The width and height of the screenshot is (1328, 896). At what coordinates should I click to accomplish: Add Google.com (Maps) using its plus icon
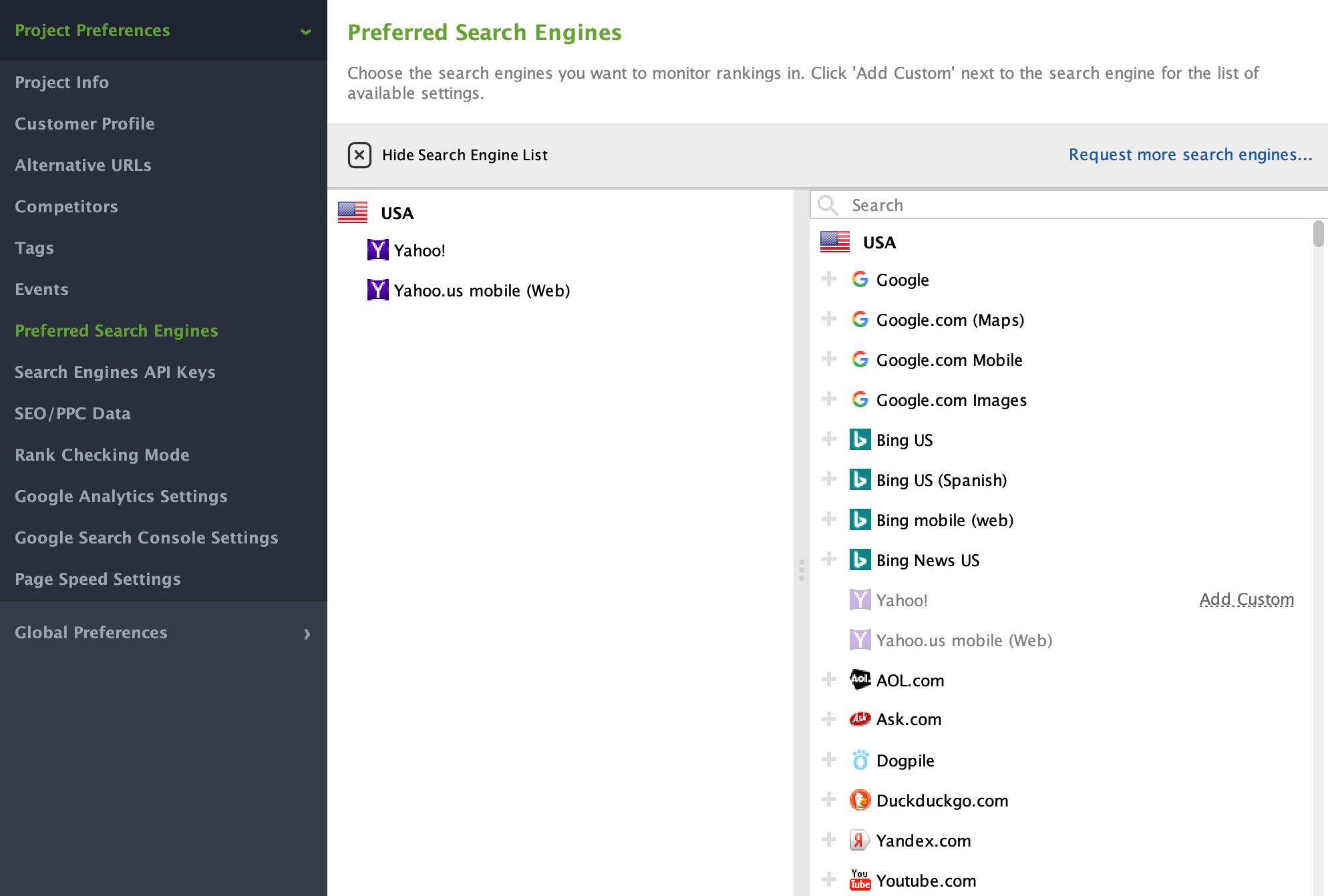[829, 319]
